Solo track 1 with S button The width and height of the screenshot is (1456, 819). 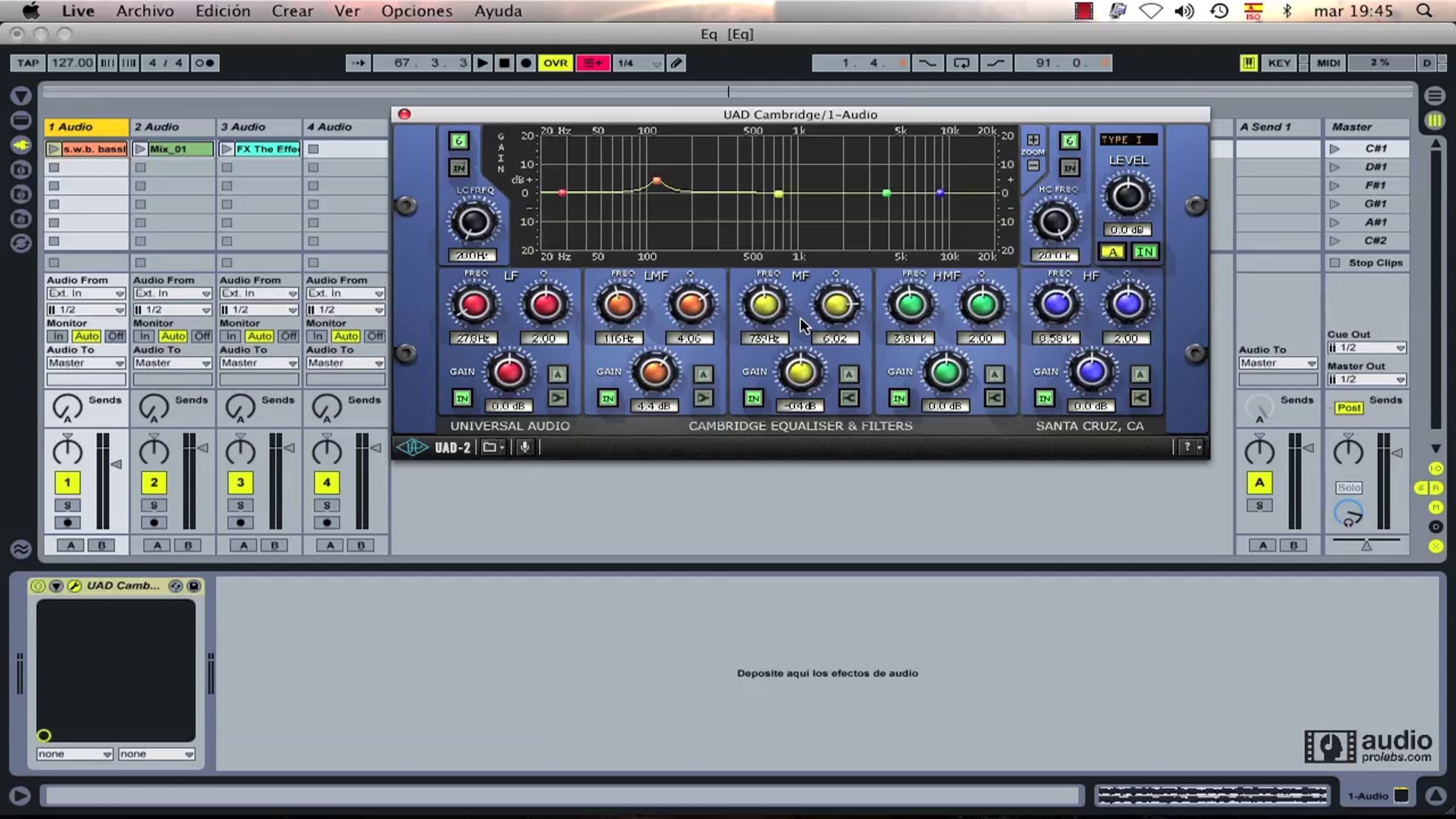tap(67, 505)
